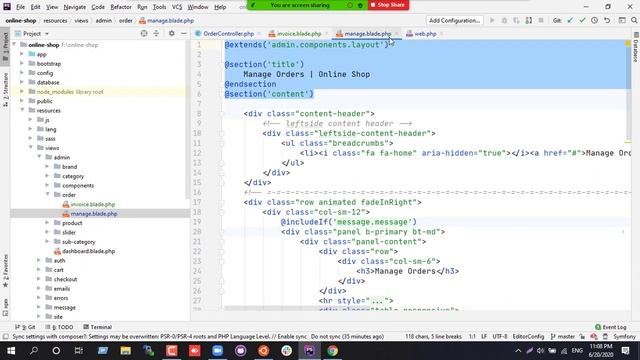Expand the bootstrap folder
Viewport: 640px width, 360px height.
pos(22,63)
